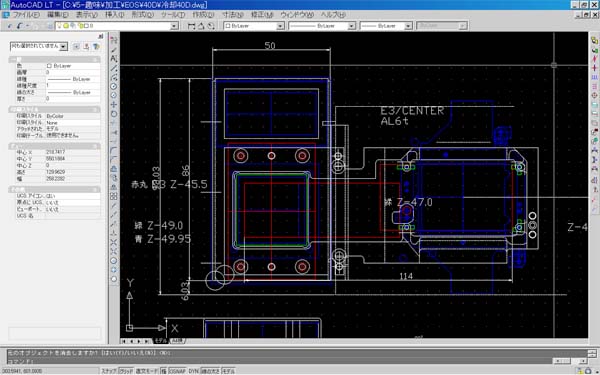This screenshot has height=375, width=600.
Task: Click the 色 ByLayer color swatch in properties
Action: (49, 66)
